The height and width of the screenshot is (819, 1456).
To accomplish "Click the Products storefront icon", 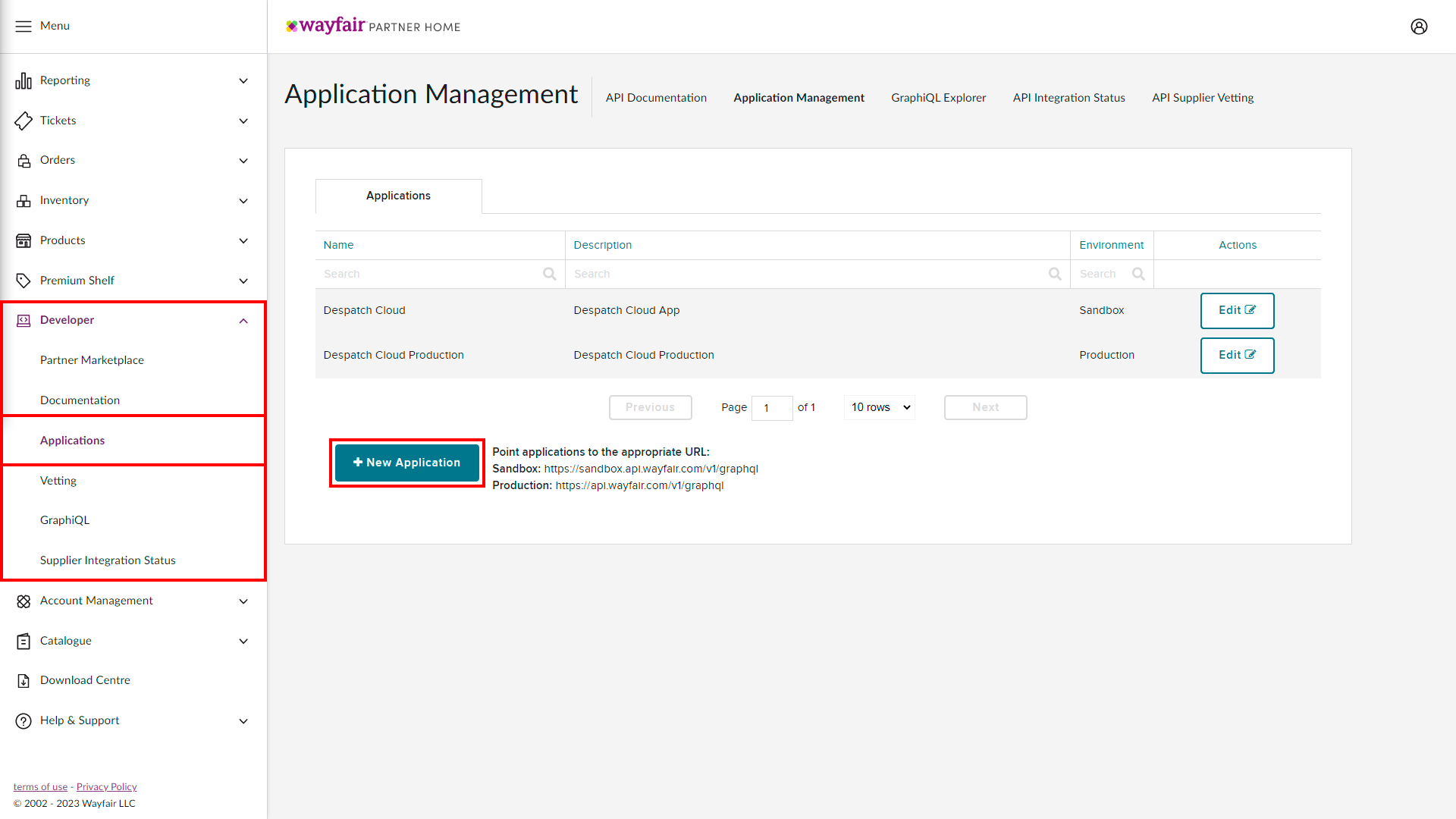I will pos(24,240).
